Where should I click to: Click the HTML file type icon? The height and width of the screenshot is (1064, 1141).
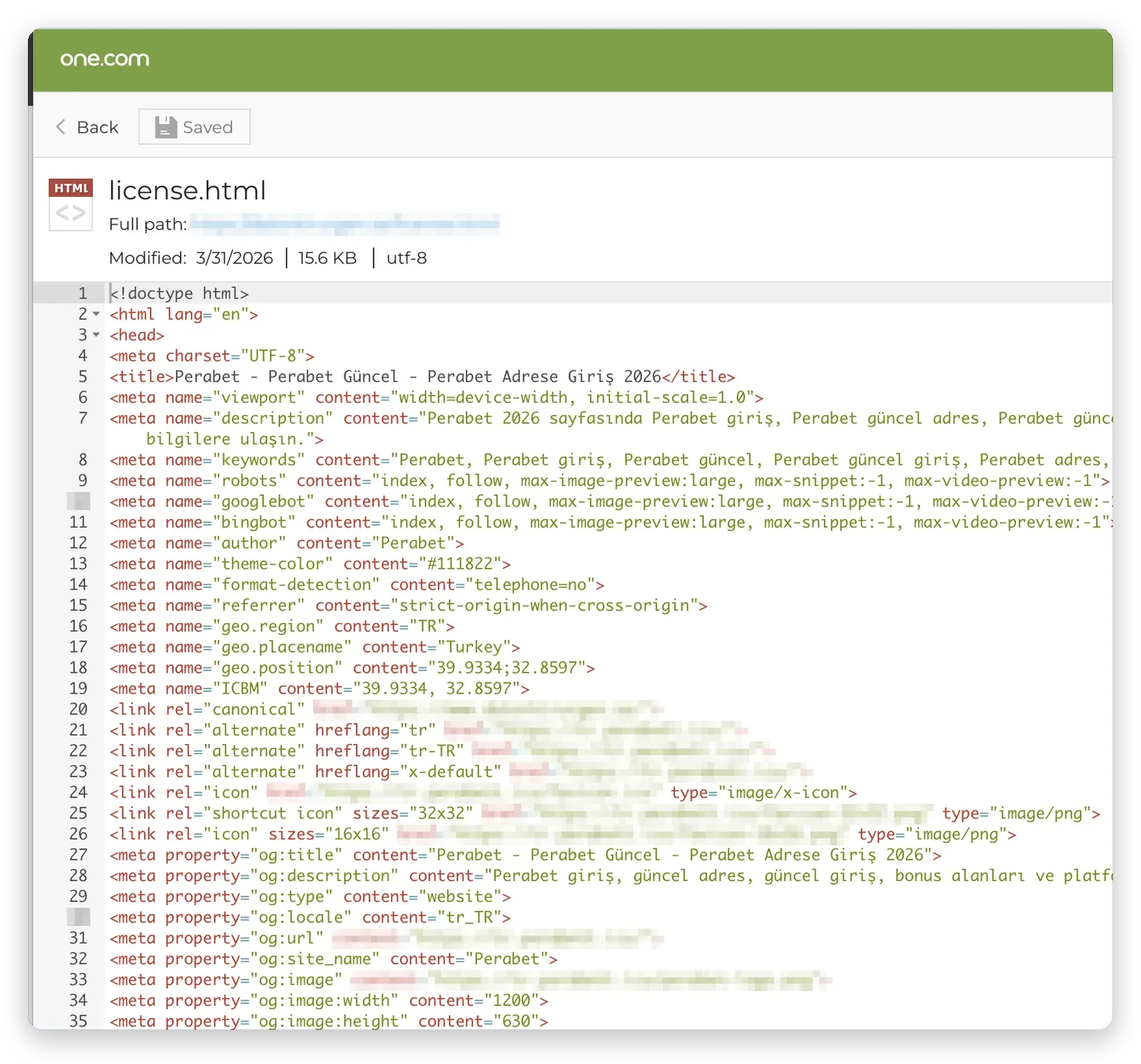click(x=71, y=205)
